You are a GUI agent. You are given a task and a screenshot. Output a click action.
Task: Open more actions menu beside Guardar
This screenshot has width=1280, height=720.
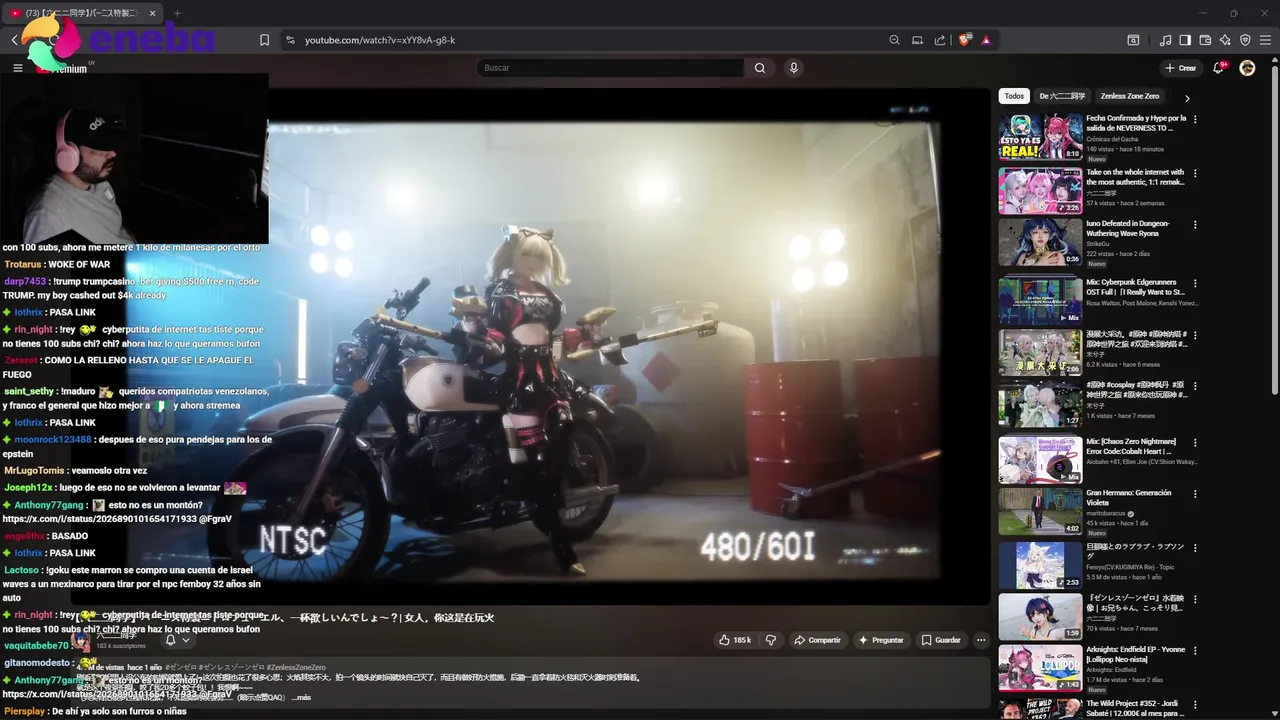(981, 640)
